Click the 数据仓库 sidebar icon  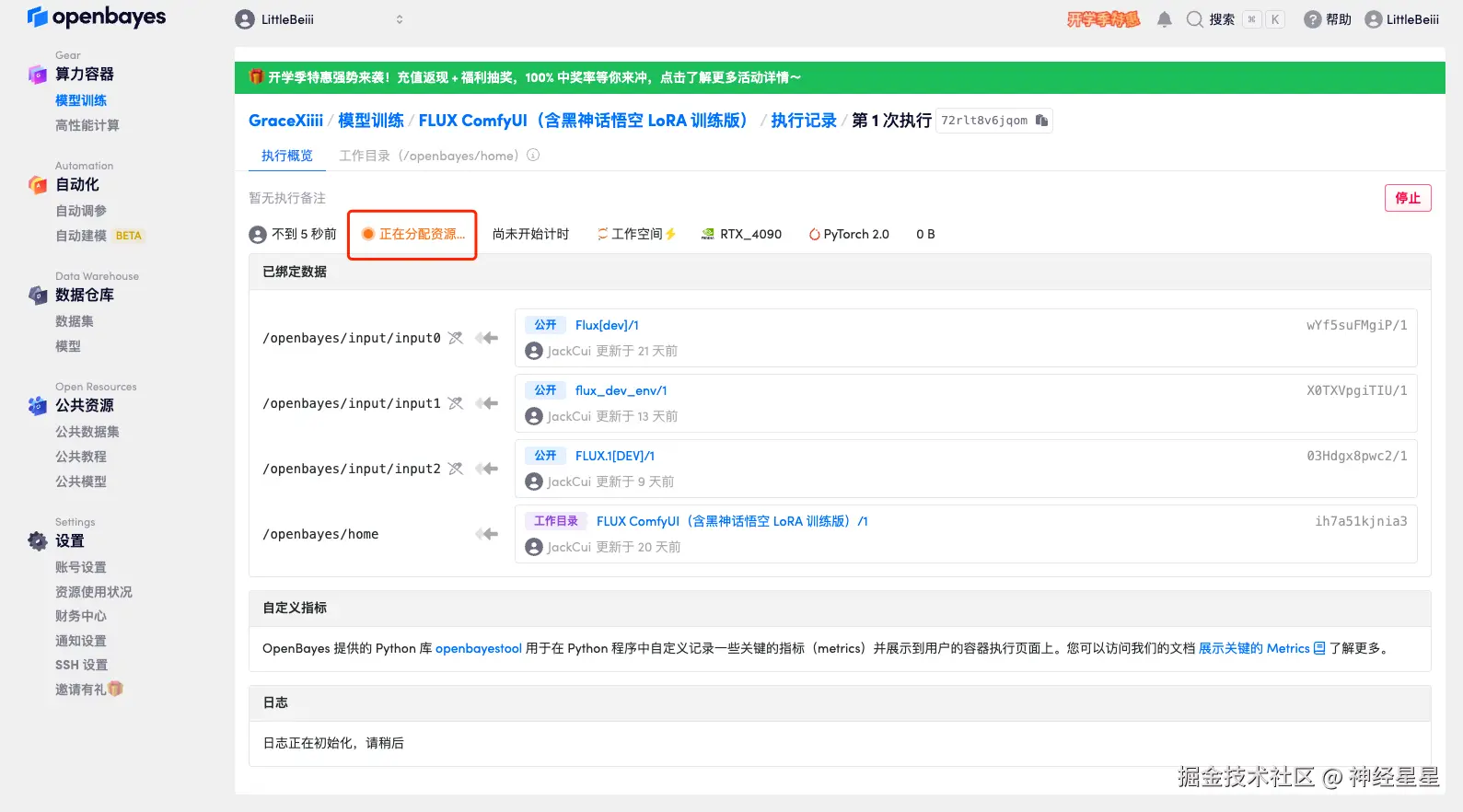click(x=38, y=296)
